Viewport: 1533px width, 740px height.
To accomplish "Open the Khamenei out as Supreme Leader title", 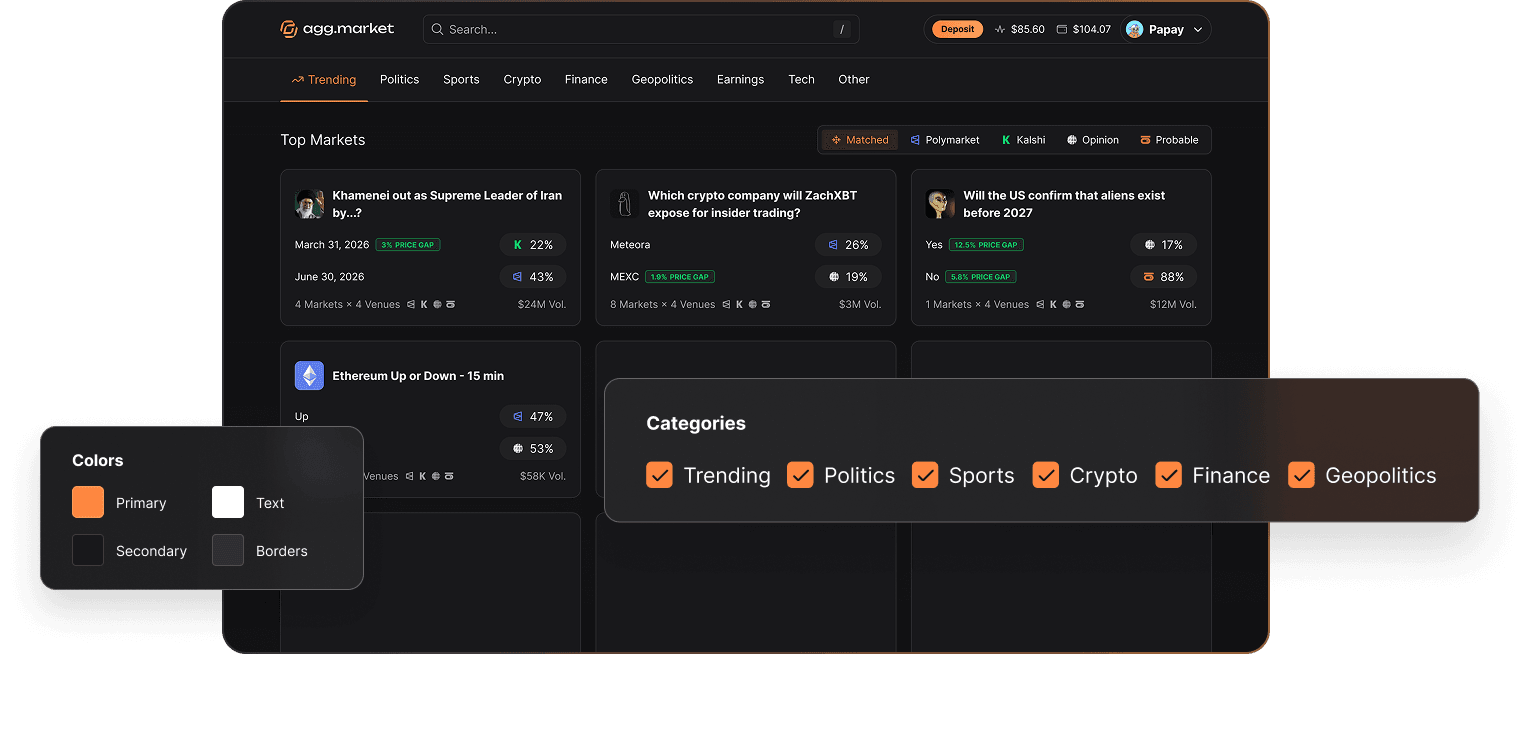I will click(x=447, y=204).
